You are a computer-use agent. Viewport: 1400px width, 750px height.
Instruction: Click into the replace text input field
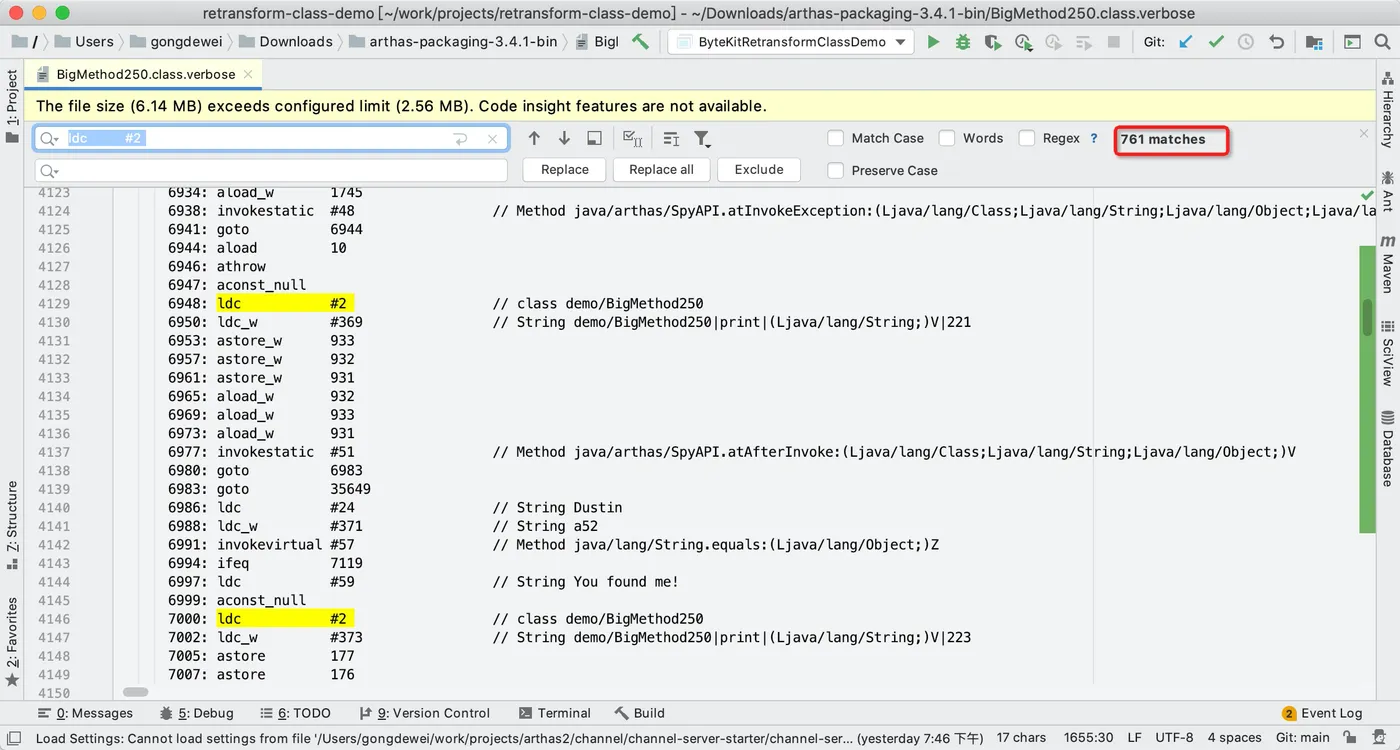[x=271, y=171]
